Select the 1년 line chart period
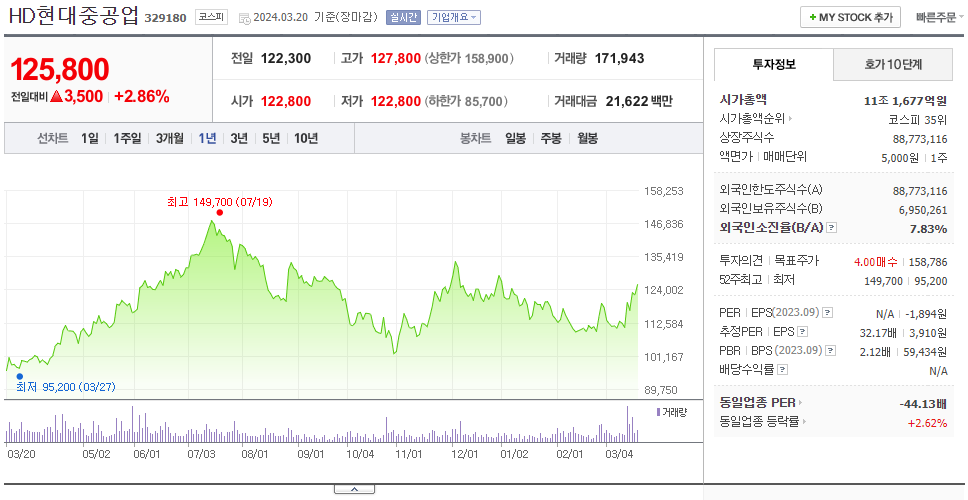968x500 pixels. 207,138
